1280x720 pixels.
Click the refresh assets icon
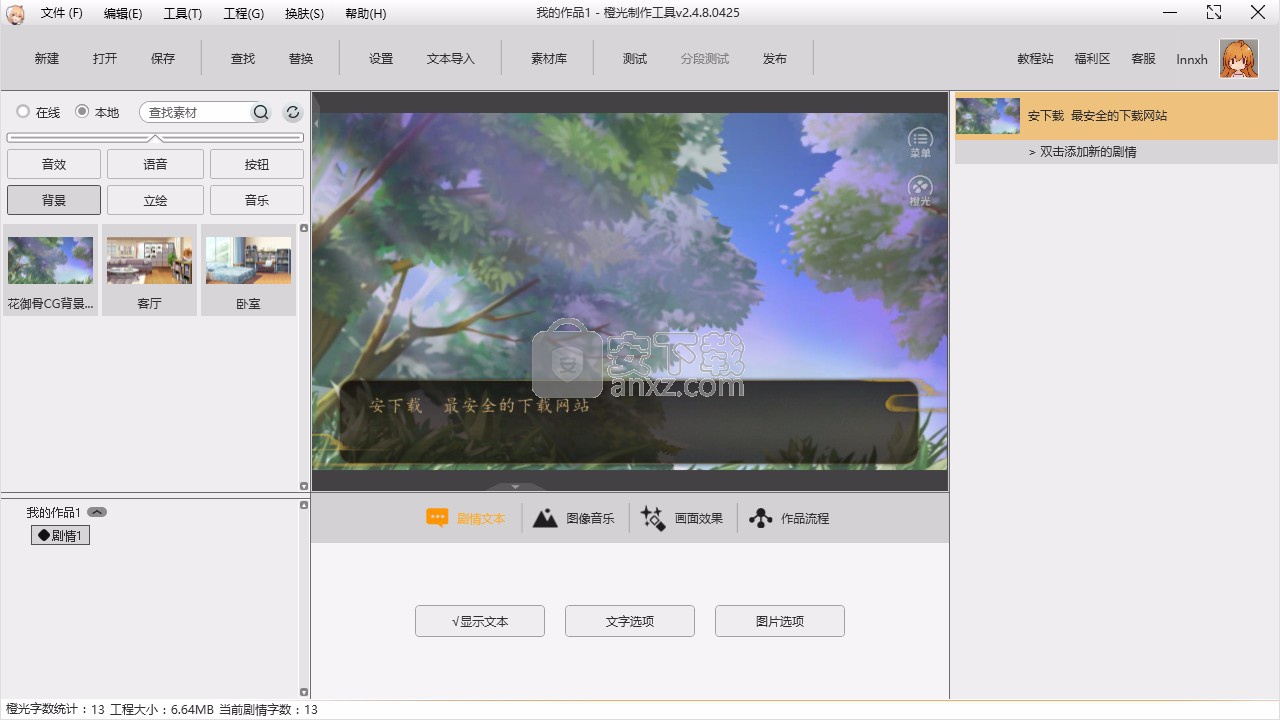[x=293, y=113]
